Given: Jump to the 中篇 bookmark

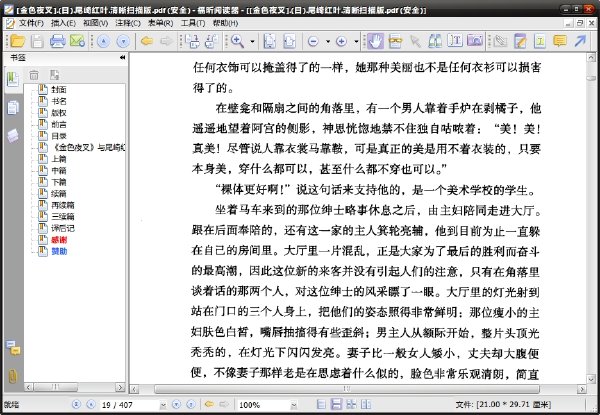Looking at the screenshot, I should click(59, 170).
